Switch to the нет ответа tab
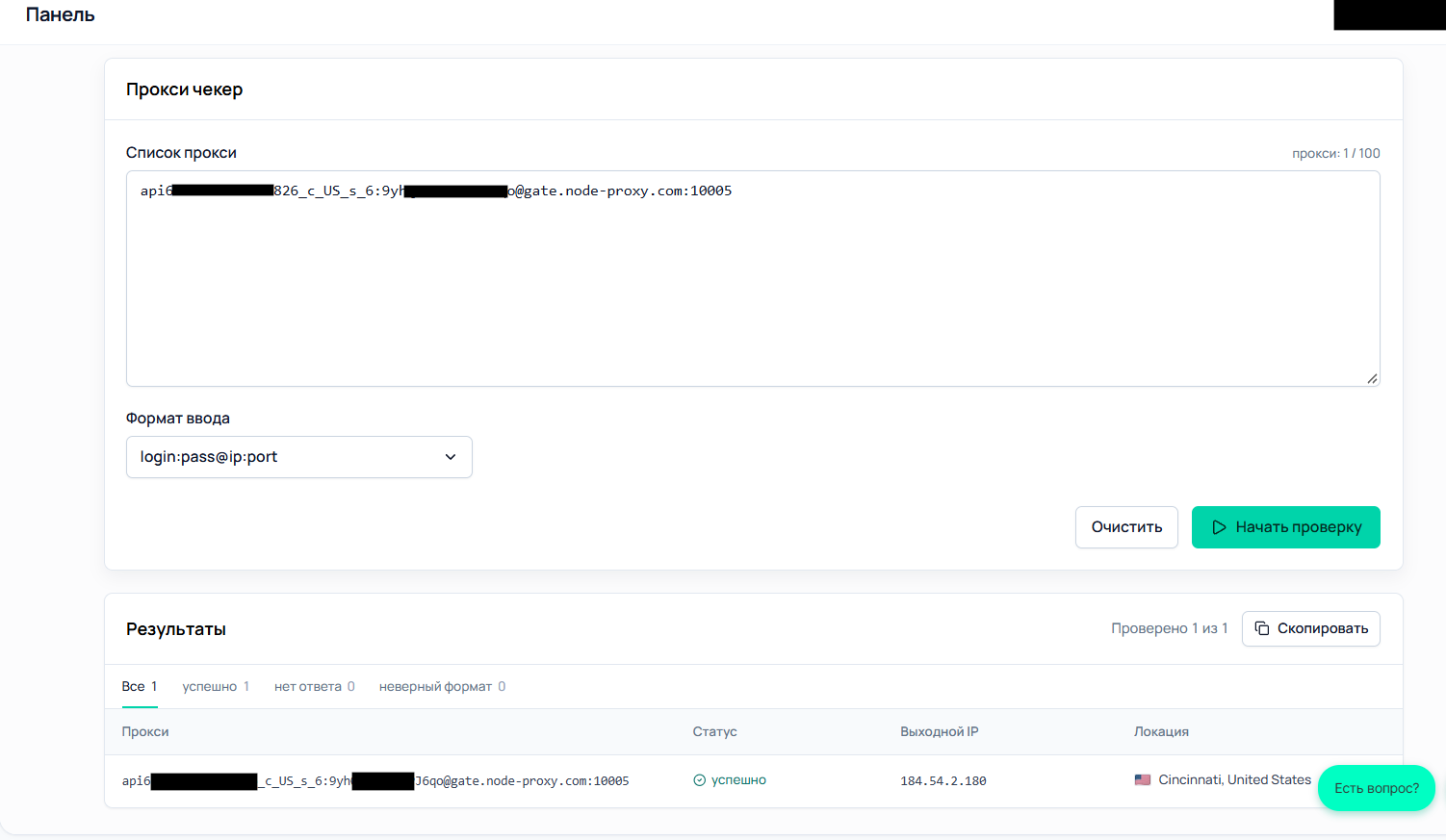This screenshot has width=1446, height=840. pyautogui.click(x=315, y=686)
